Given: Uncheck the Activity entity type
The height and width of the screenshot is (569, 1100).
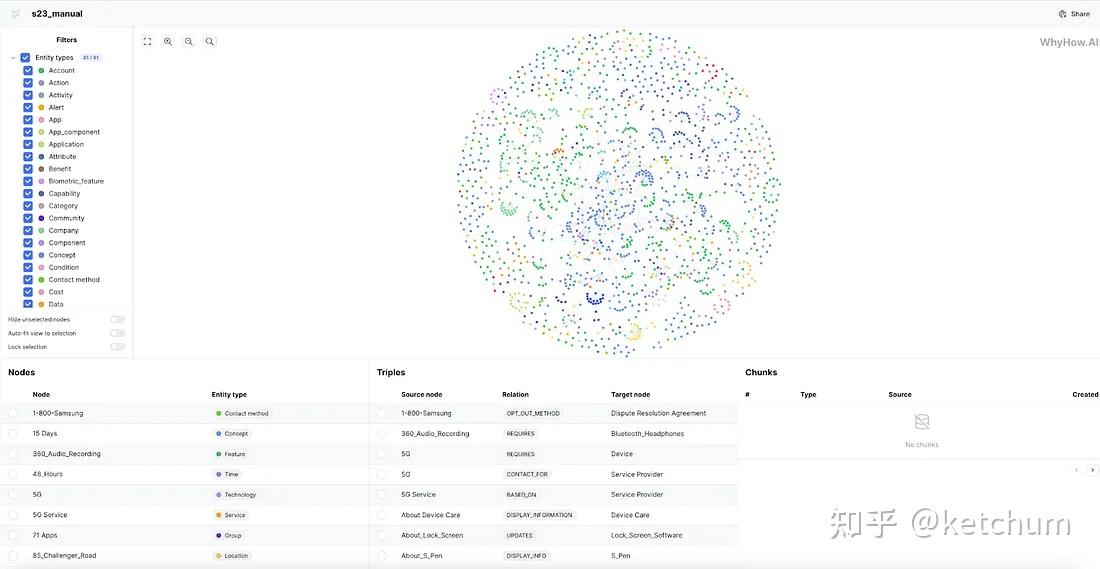Looking at the screenshot, I should point(28,95).
